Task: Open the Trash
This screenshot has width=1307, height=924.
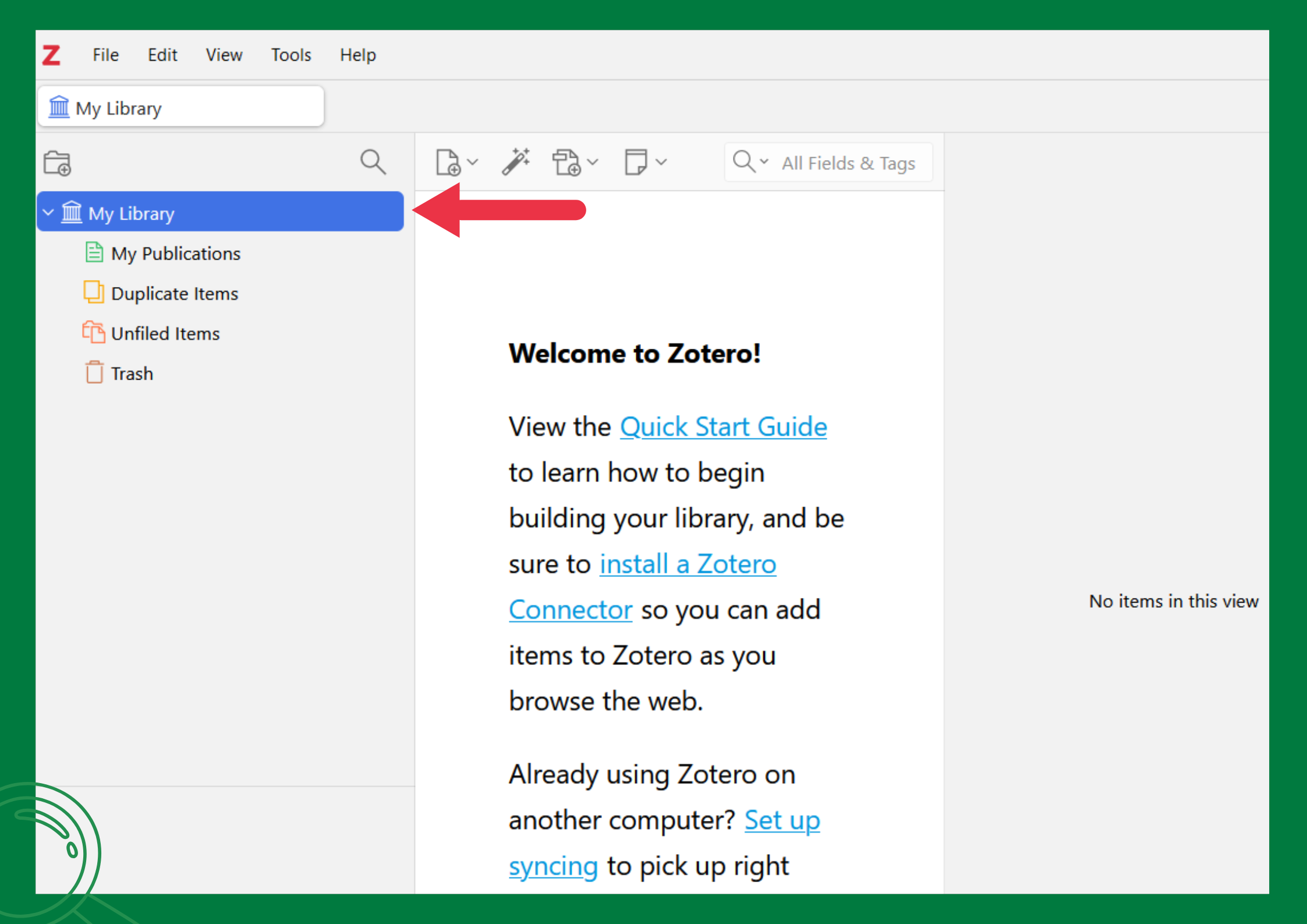Action: click(x=132, y=373)
